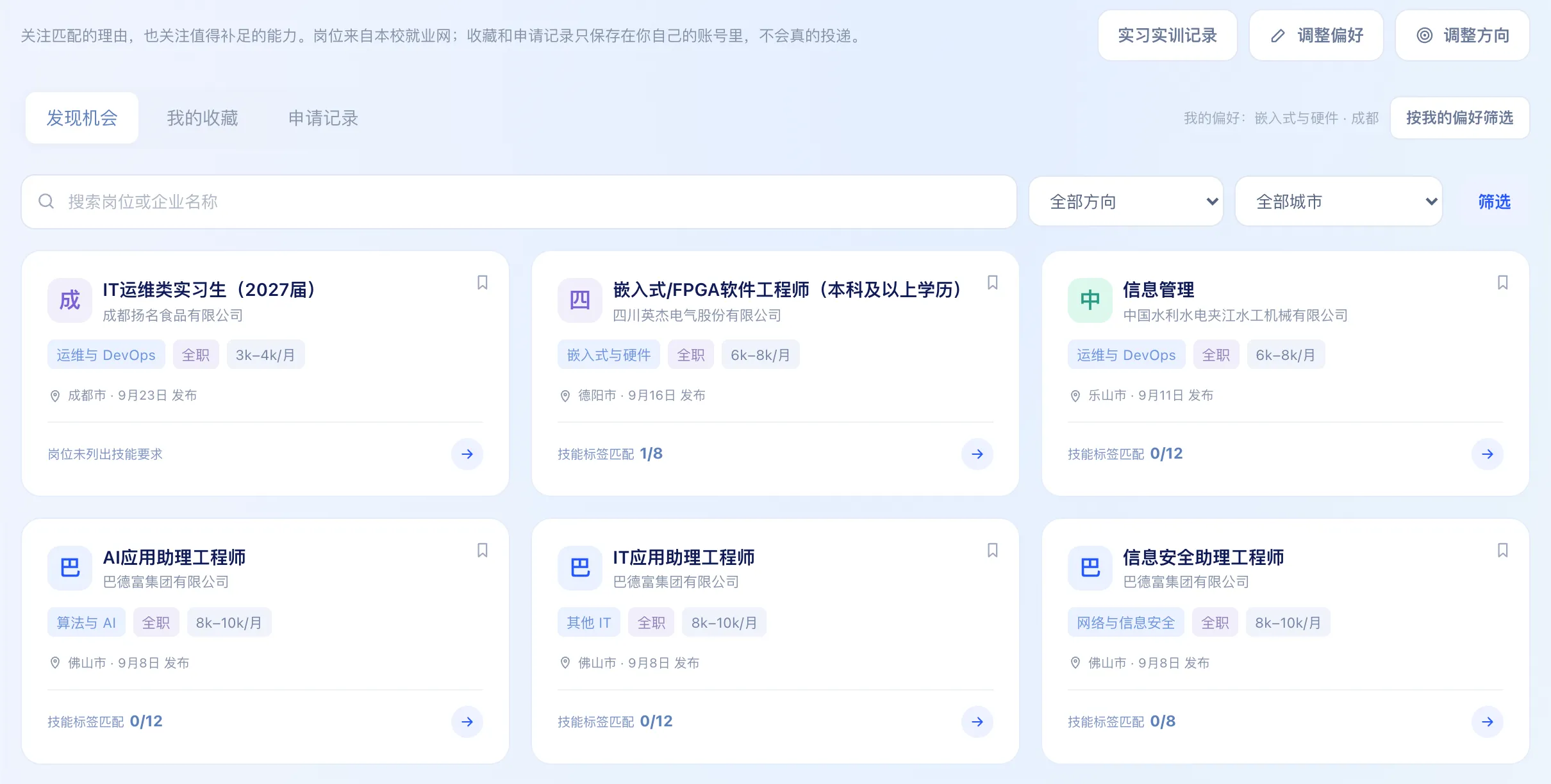Viewport: 1551px width, 784px height.
Task: Open the 全部方向 dropdown
Action: [x=1126, y=202]
